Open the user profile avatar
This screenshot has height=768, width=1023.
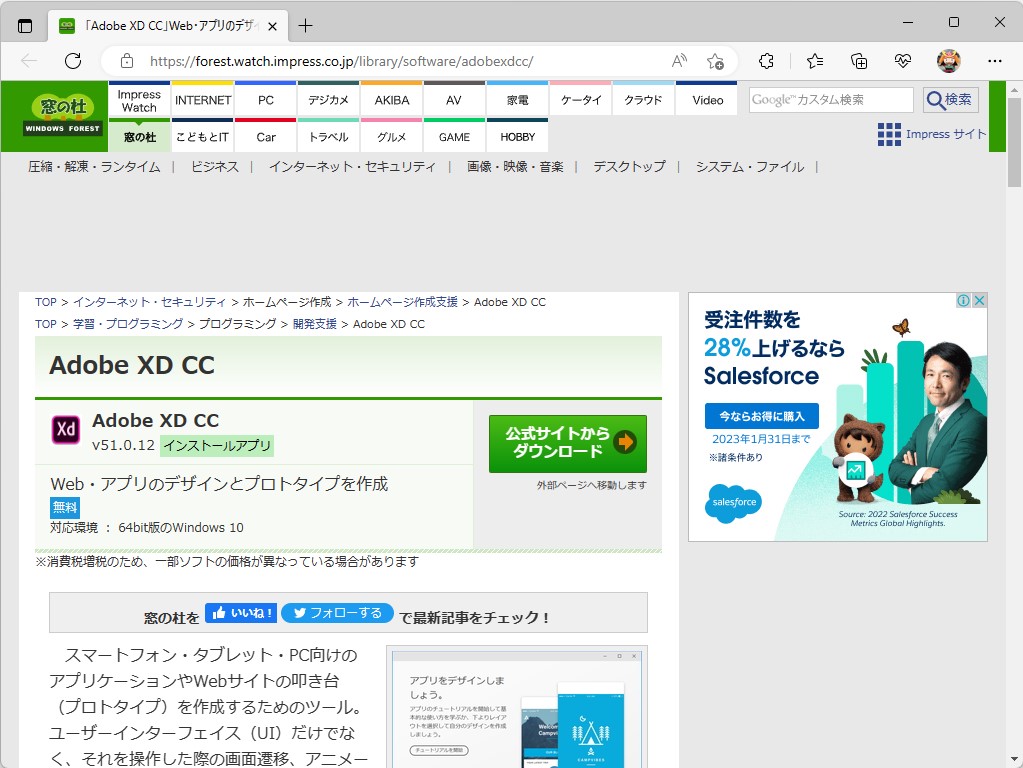point(949,61)
